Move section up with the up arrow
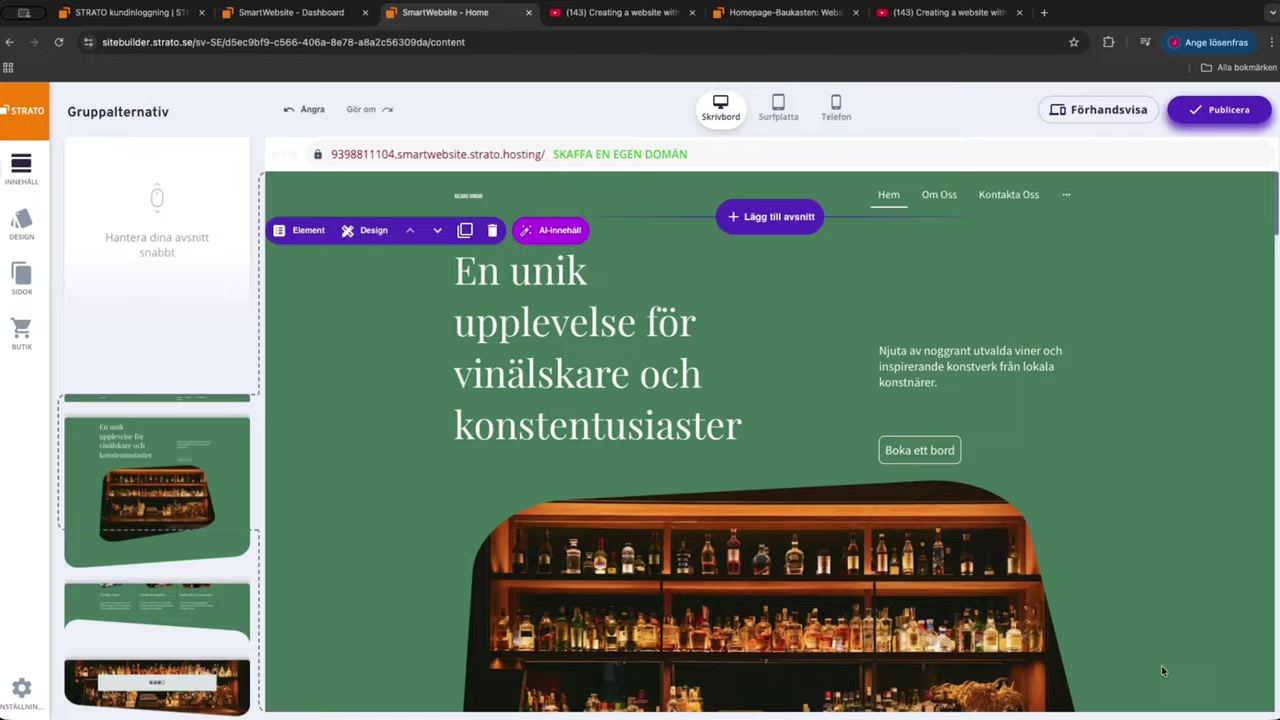Viewport: 1280px width, 720px height. click(410, 230)
